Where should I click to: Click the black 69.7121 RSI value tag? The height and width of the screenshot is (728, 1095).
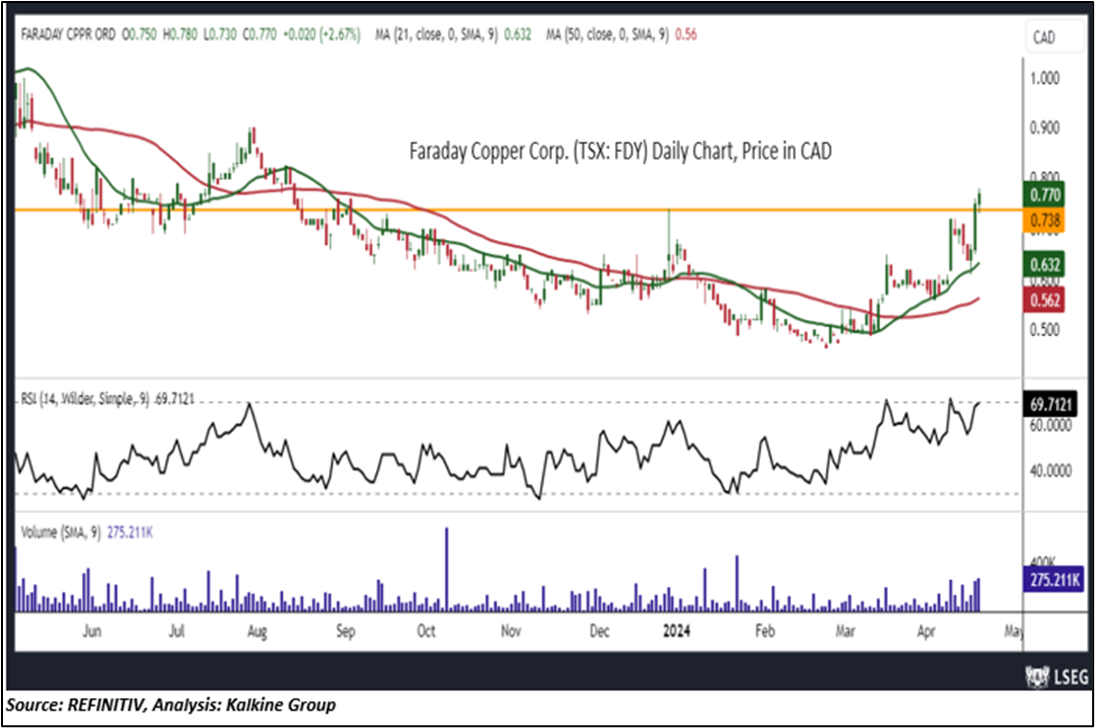pyautogui.click(x=1050, y=405)
